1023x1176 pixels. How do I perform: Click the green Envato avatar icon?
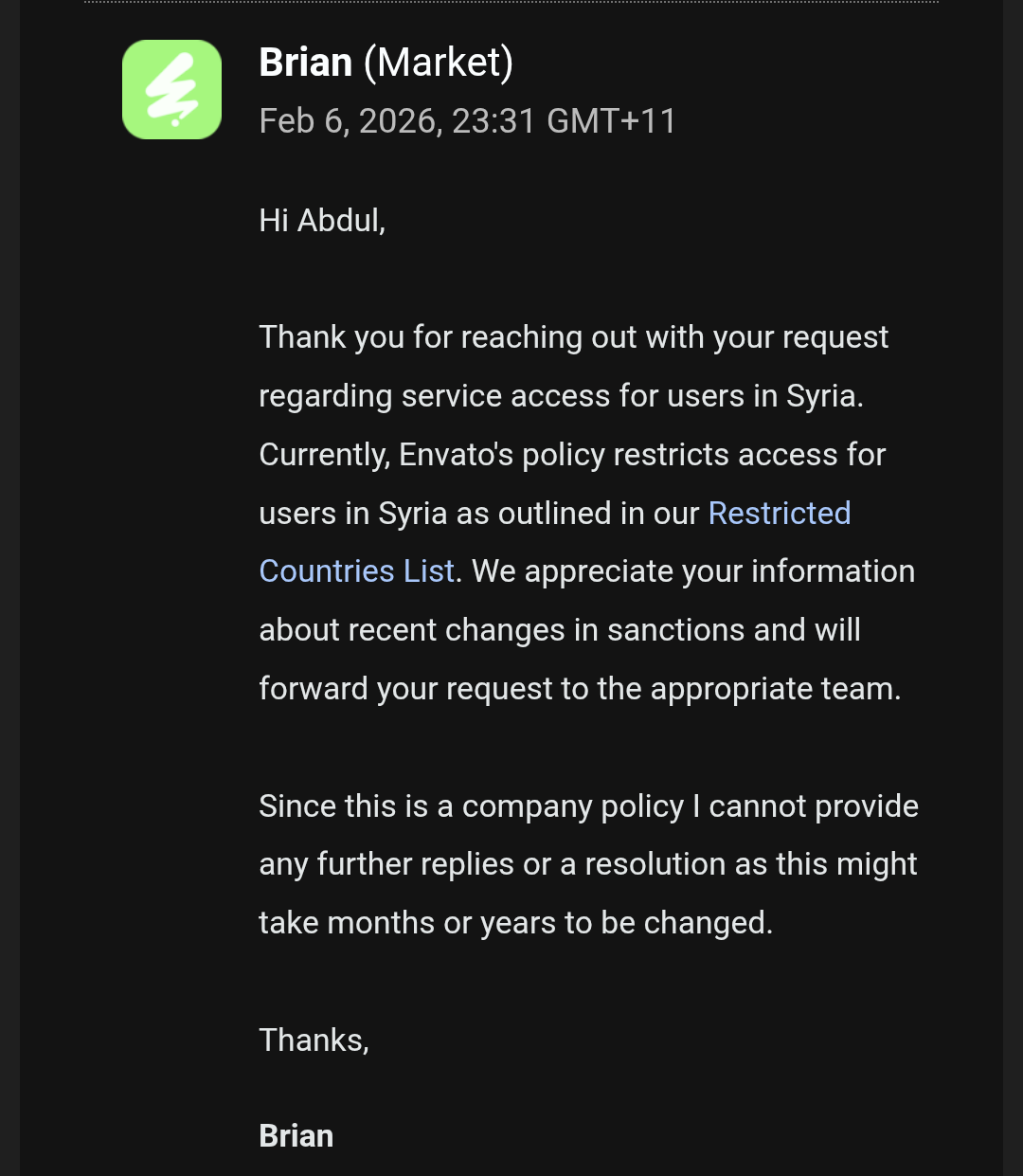click(171, 90)
